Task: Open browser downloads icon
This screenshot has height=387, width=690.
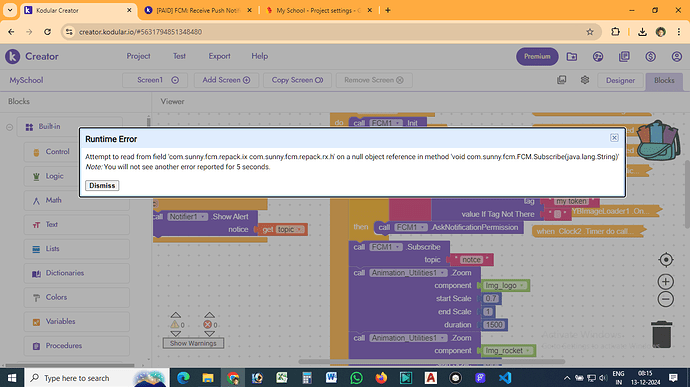Action: point(642,32)
